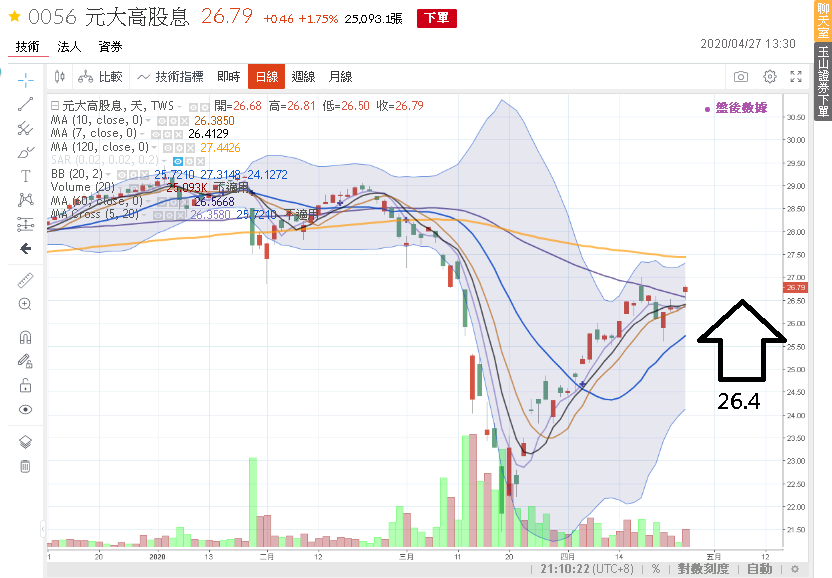The width and height of the screenshot is (832, 578).
Task: Open settings for MA (10, close, 0)
Action: click(173, 121)
